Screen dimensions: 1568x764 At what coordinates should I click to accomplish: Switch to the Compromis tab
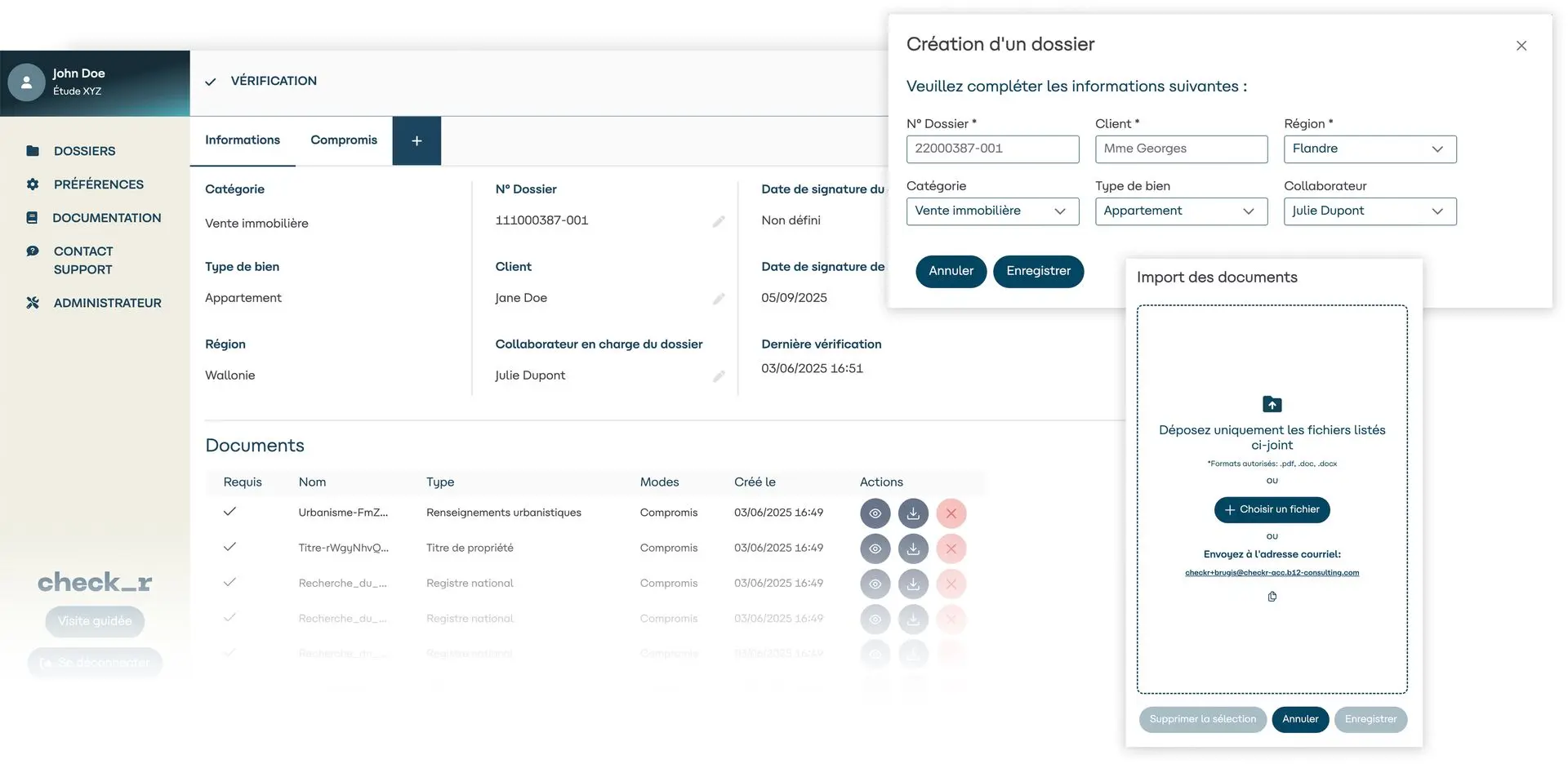pyautogui.click(x=344, y=140)
